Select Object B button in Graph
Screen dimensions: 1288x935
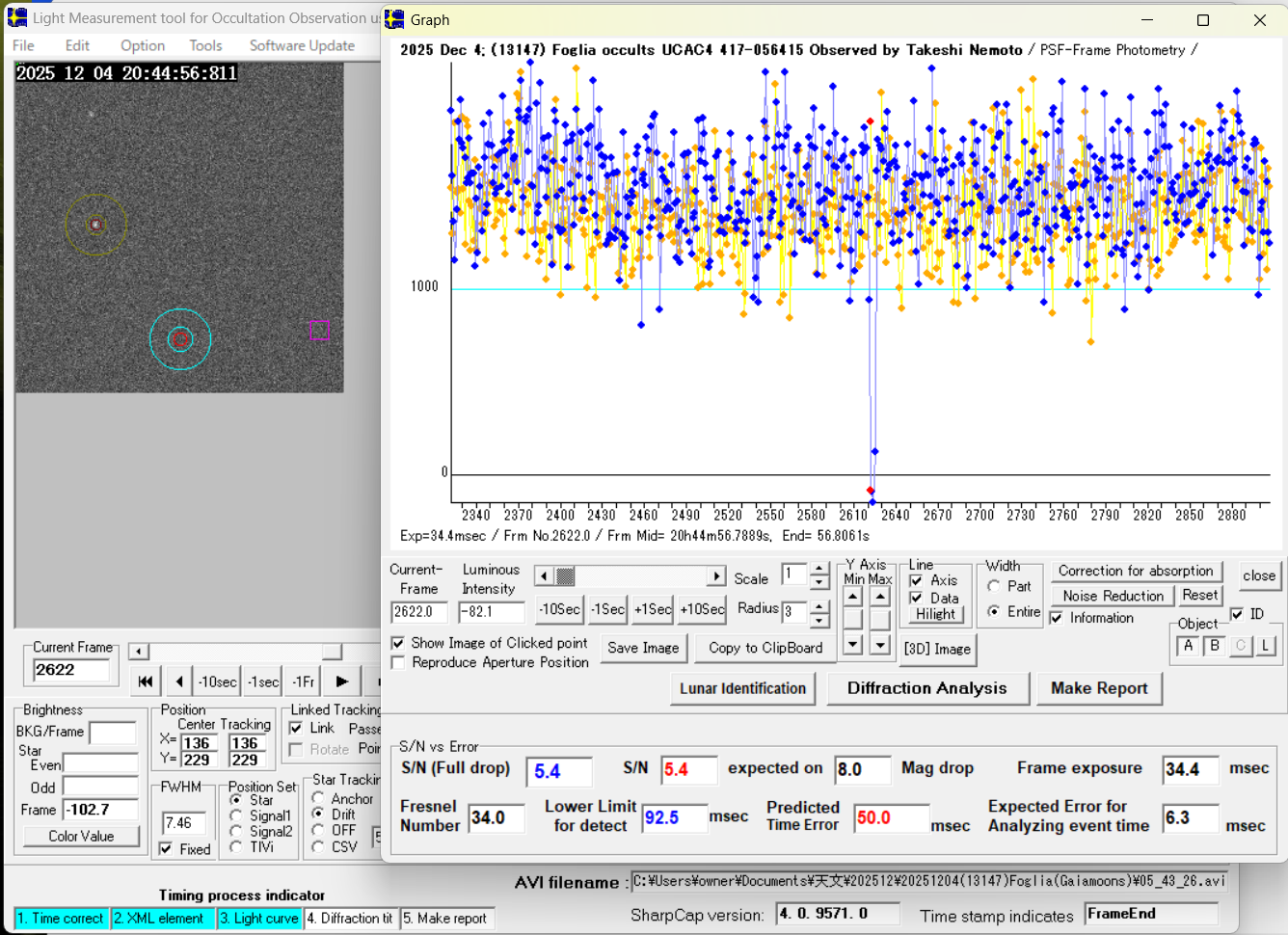[1215, 646]
